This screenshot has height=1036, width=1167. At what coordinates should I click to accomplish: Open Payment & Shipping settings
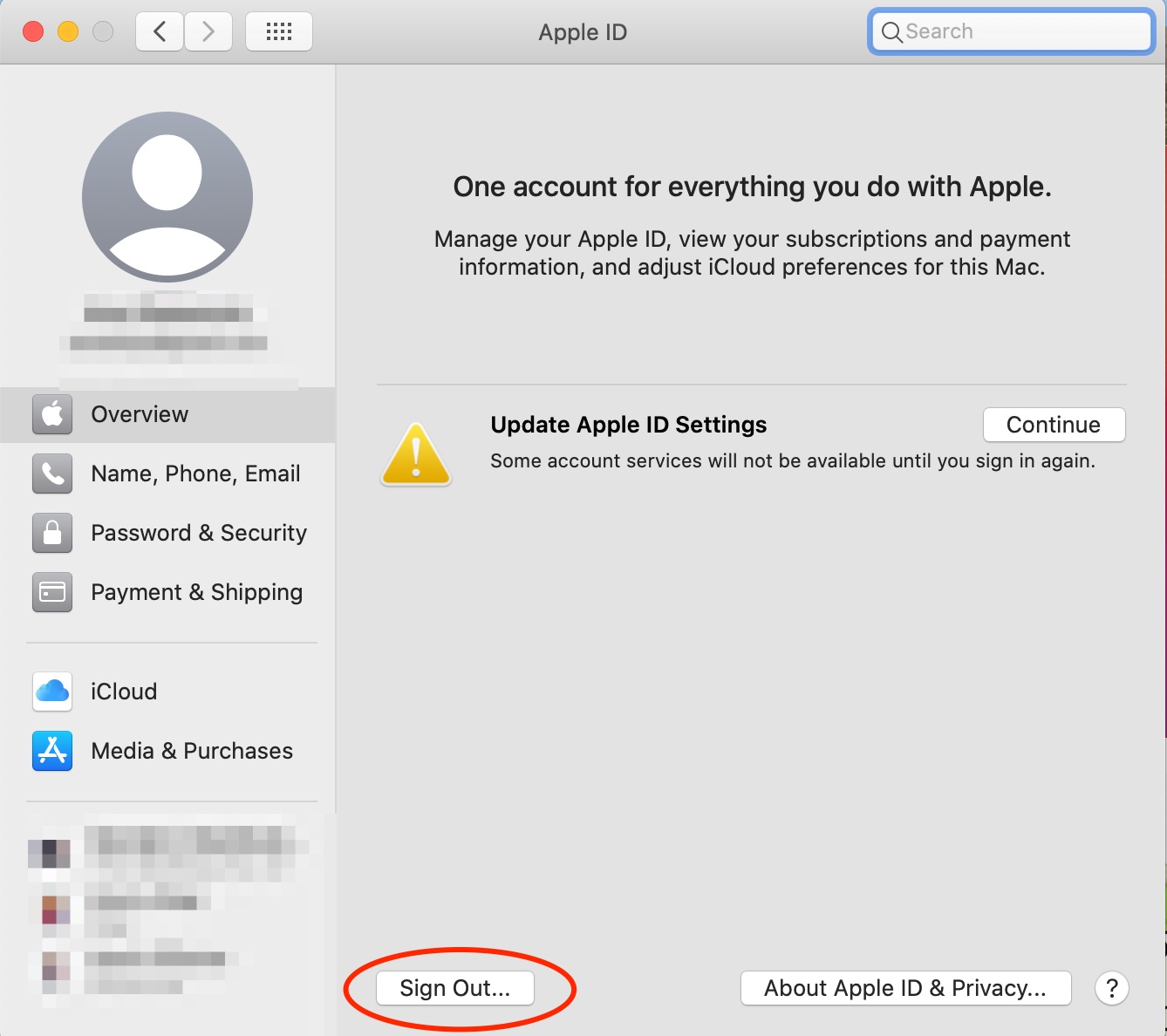click(167, 592)
